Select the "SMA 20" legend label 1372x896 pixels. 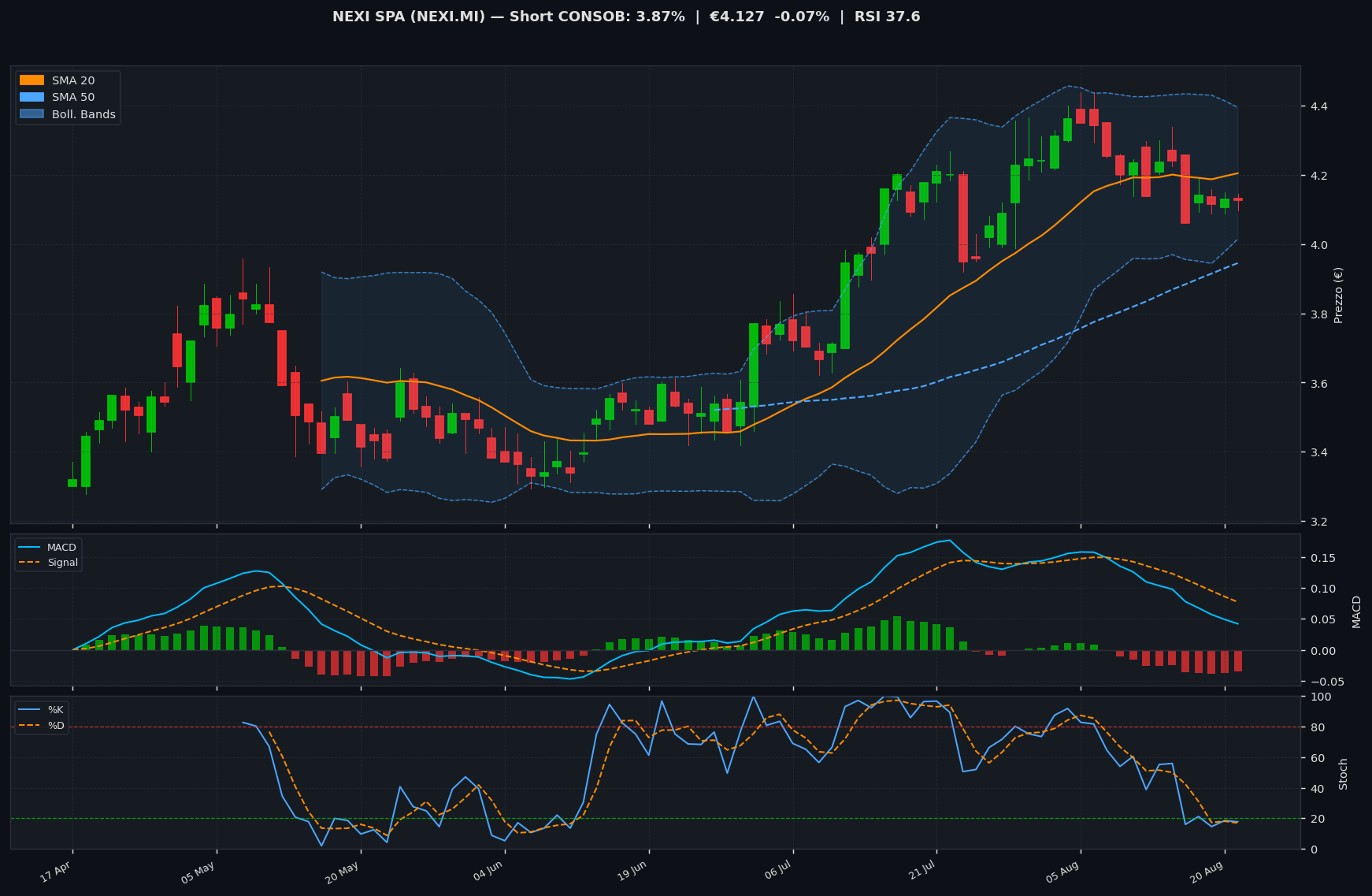click(x=73, y=80)
